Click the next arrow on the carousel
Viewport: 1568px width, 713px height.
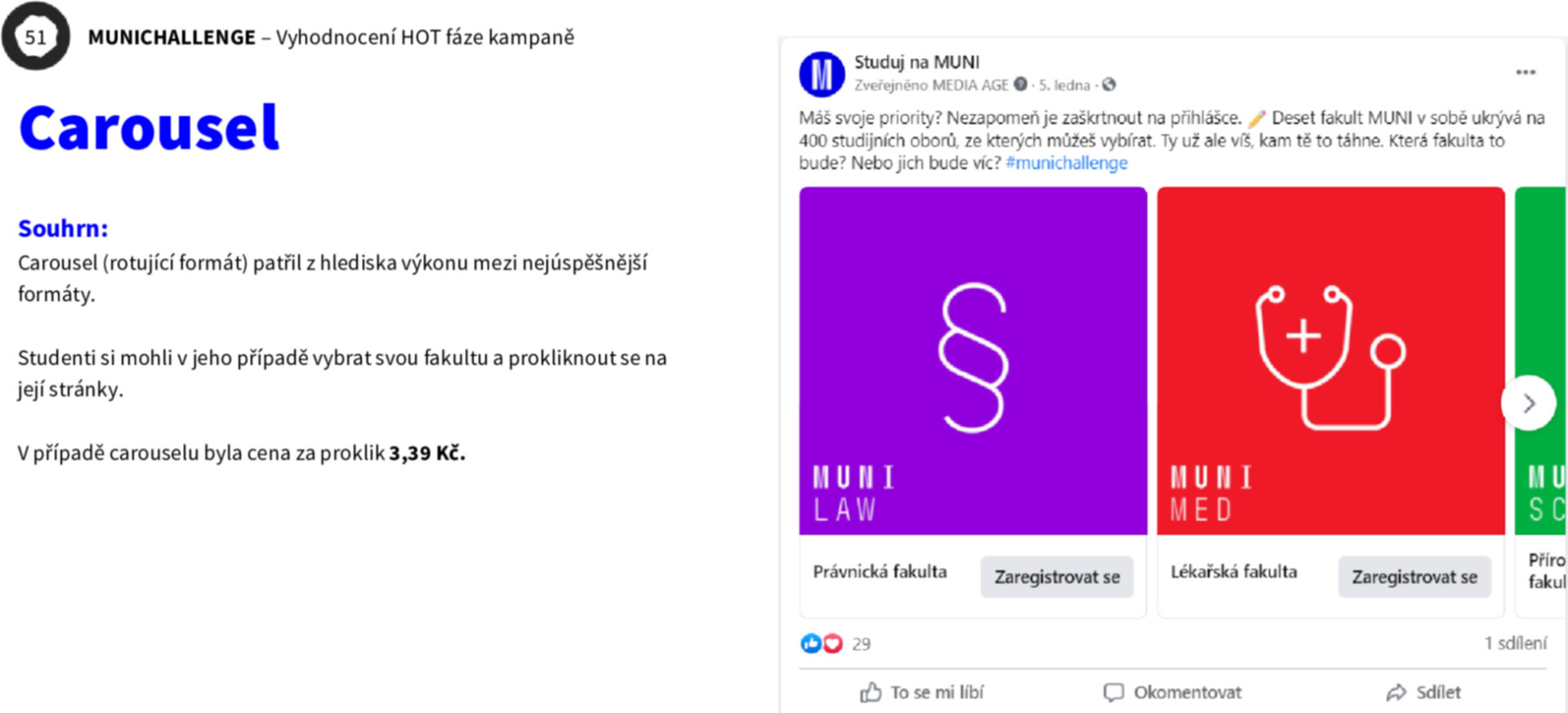1528,403
